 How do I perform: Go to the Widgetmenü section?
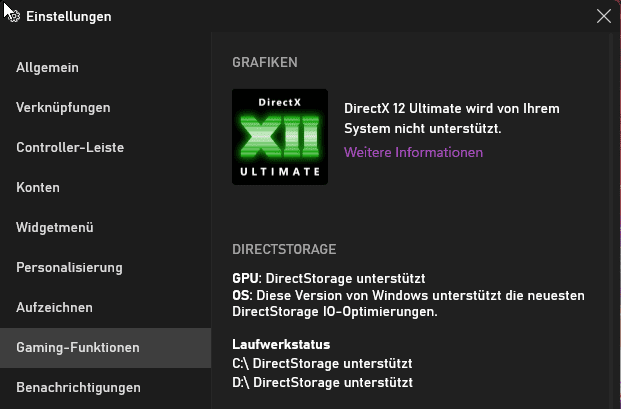105,228
